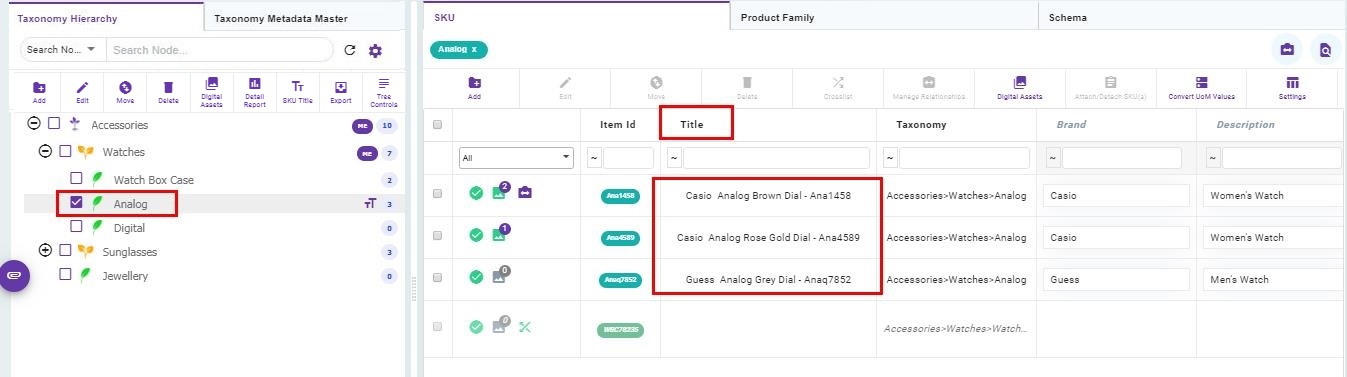
Task: Click the Add node icon in taxonomy toolbar
Action: pyautogui.click(x=39, y=87)
